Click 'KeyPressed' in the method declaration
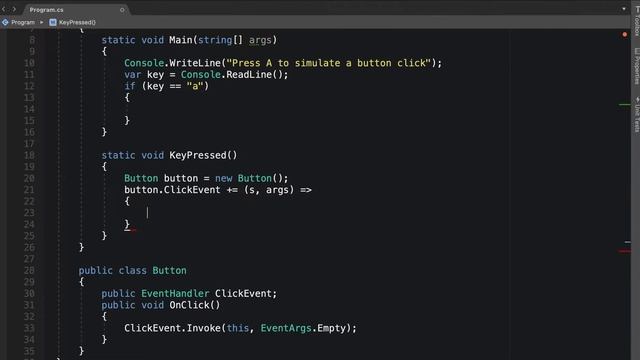This screenshot has height=360, width=640. [x=198, y=155]
